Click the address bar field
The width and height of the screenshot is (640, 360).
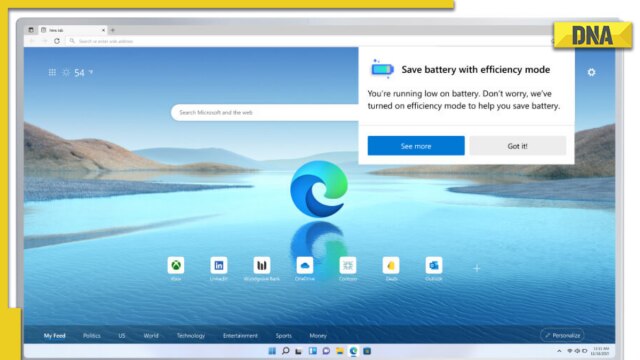click(x=309, y=41)
